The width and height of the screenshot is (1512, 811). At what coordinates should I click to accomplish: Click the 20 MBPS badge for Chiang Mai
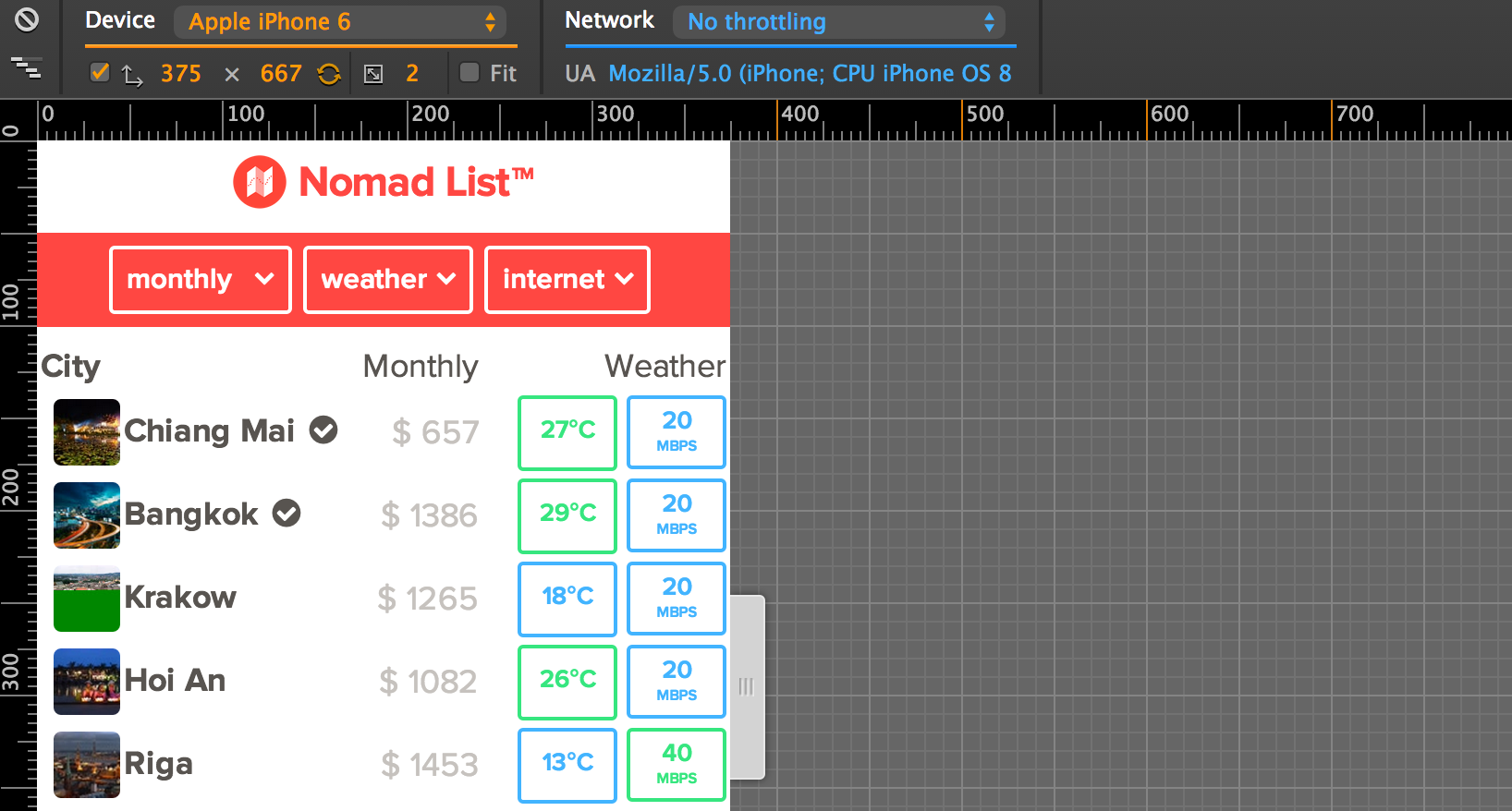point(677,432)
